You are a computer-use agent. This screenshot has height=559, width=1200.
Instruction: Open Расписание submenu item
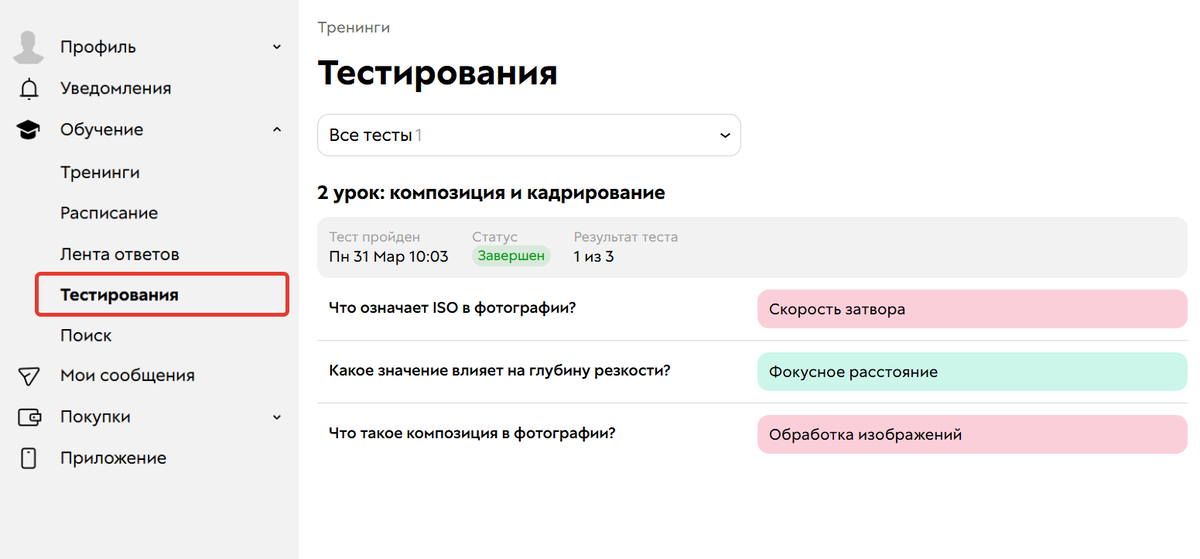(x=109, y=213)
